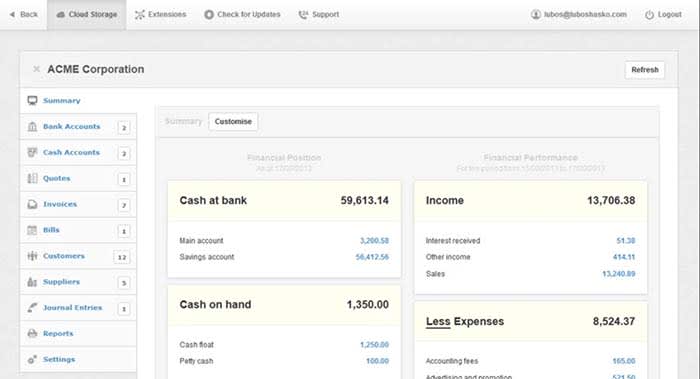Click the Cash at bank heading

point(213,200)
